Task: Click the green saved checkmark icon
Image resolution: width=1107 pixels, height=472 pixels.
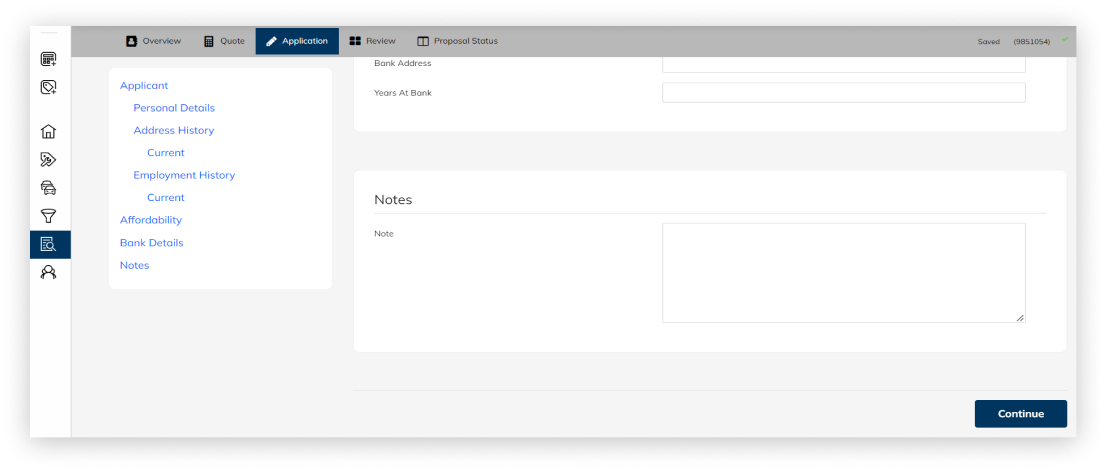Action: tap(1065, 40)
